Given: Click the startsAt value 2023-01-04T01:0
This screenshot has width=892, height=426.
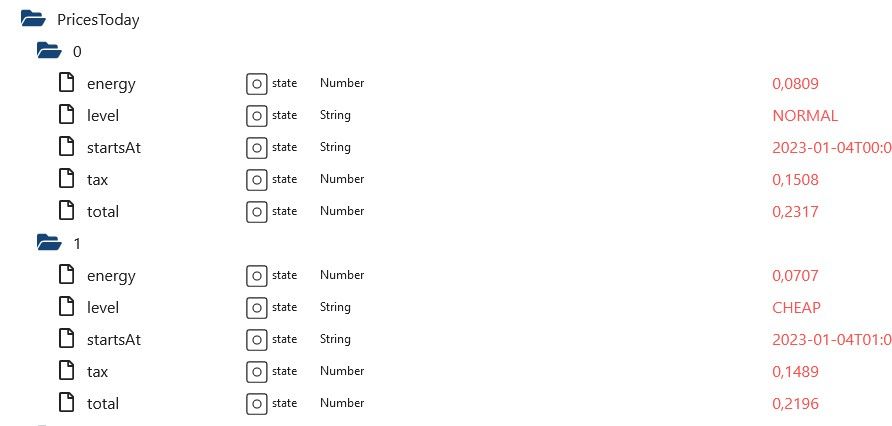Looking at the screenshot, I should click(831, 339).
